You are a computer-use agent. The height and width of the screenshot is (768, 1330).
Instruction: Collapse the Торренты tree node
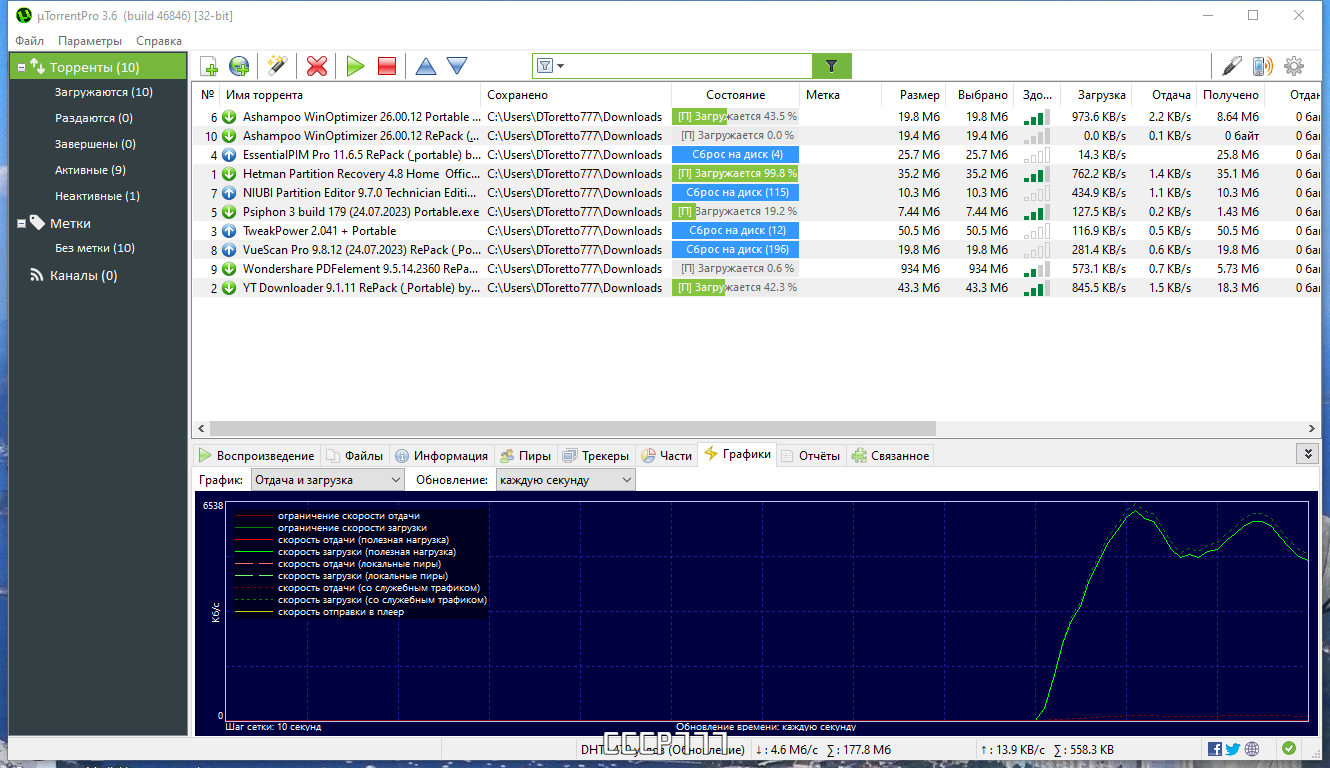(21, 67)
